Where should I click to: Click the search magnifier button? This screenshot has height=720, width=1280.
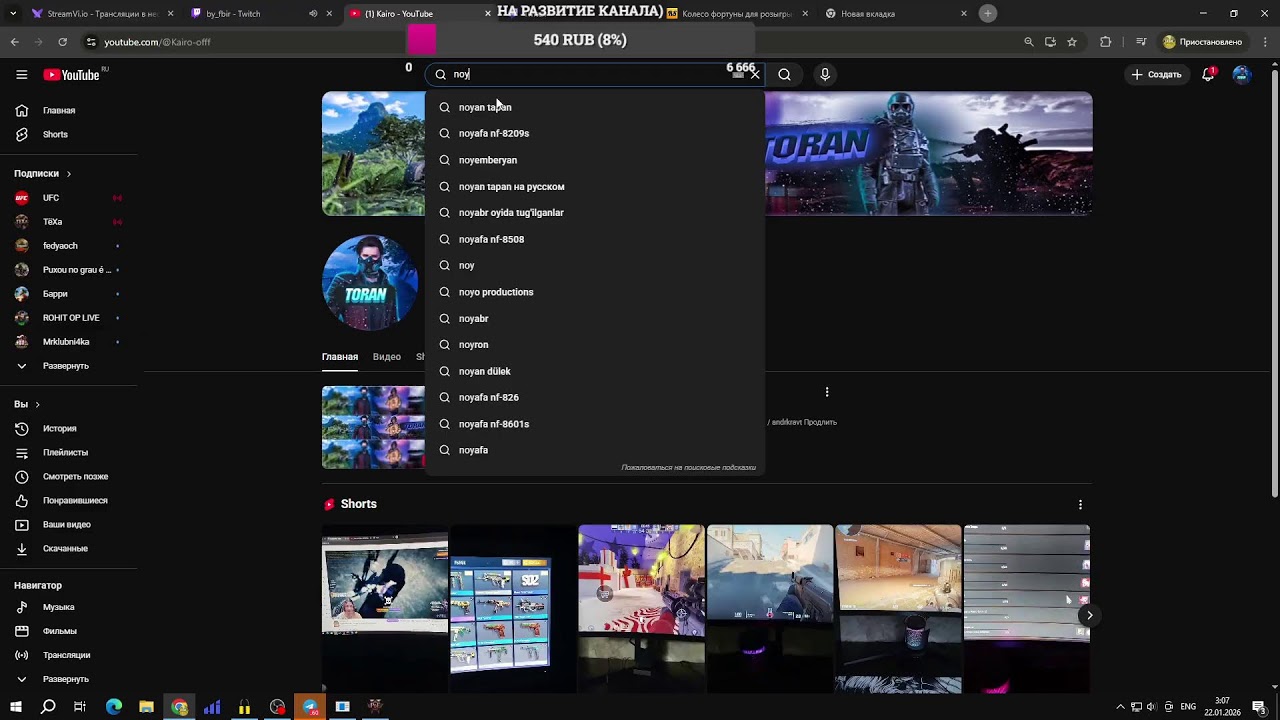[x=785, y=74]
